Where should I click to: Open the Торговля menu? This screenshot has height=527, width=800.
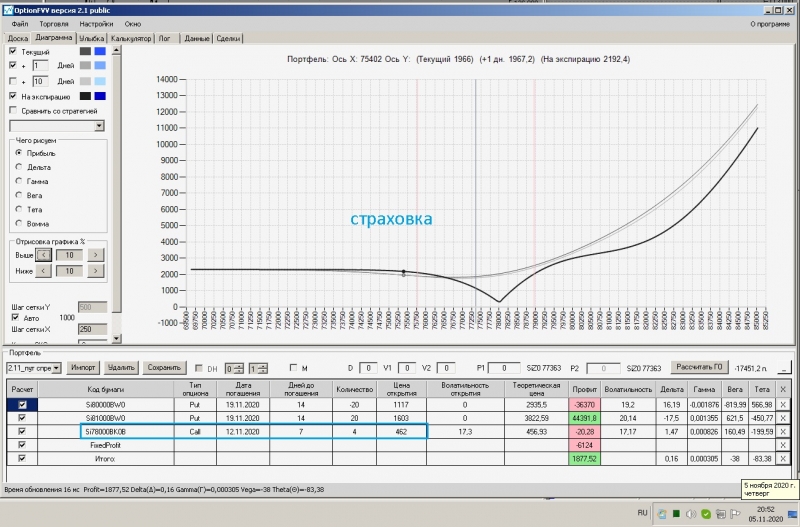(54, 24)
